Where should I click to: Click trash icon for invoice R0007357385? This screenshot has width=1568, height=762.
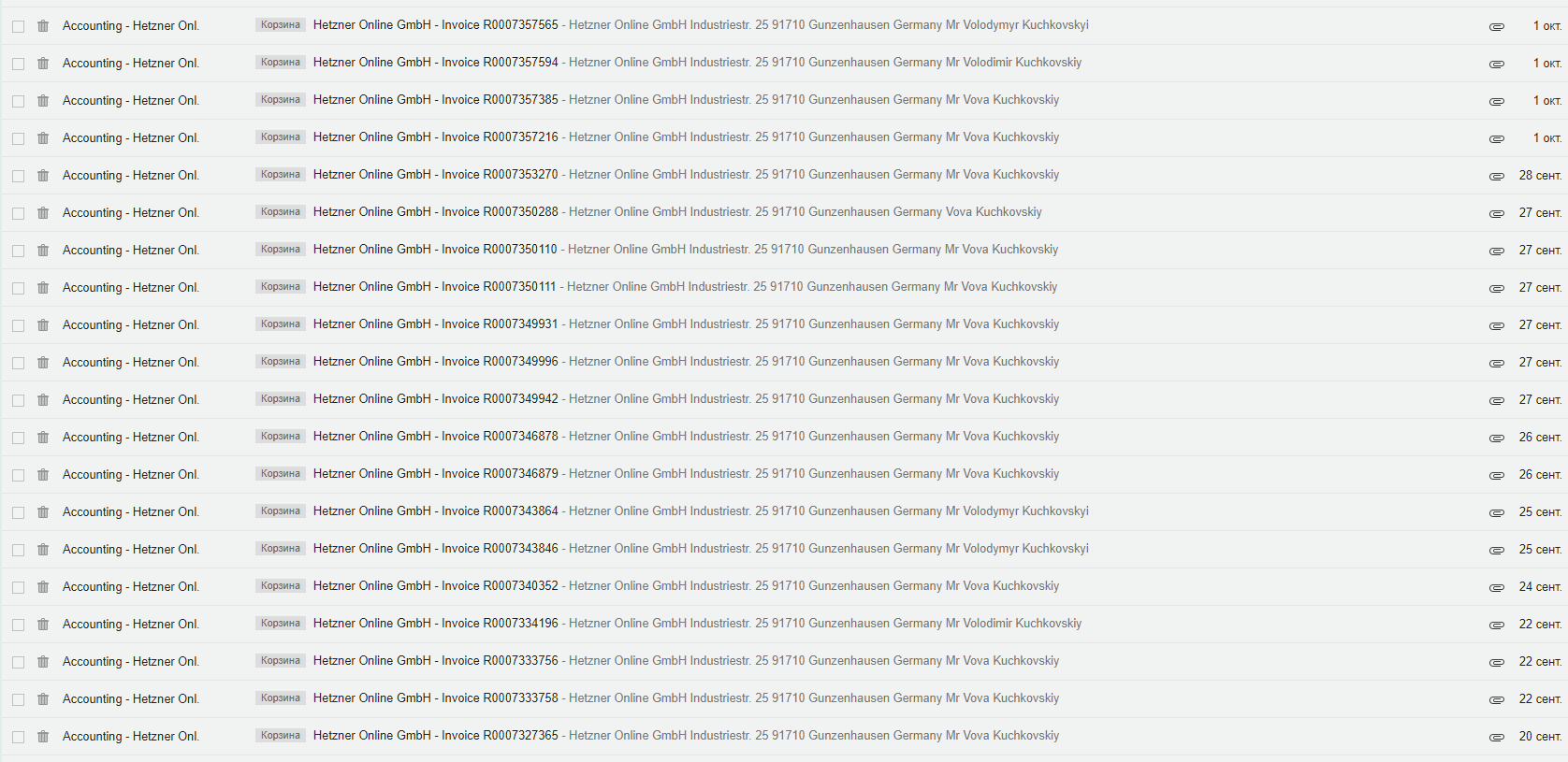[x=43, y=101]
